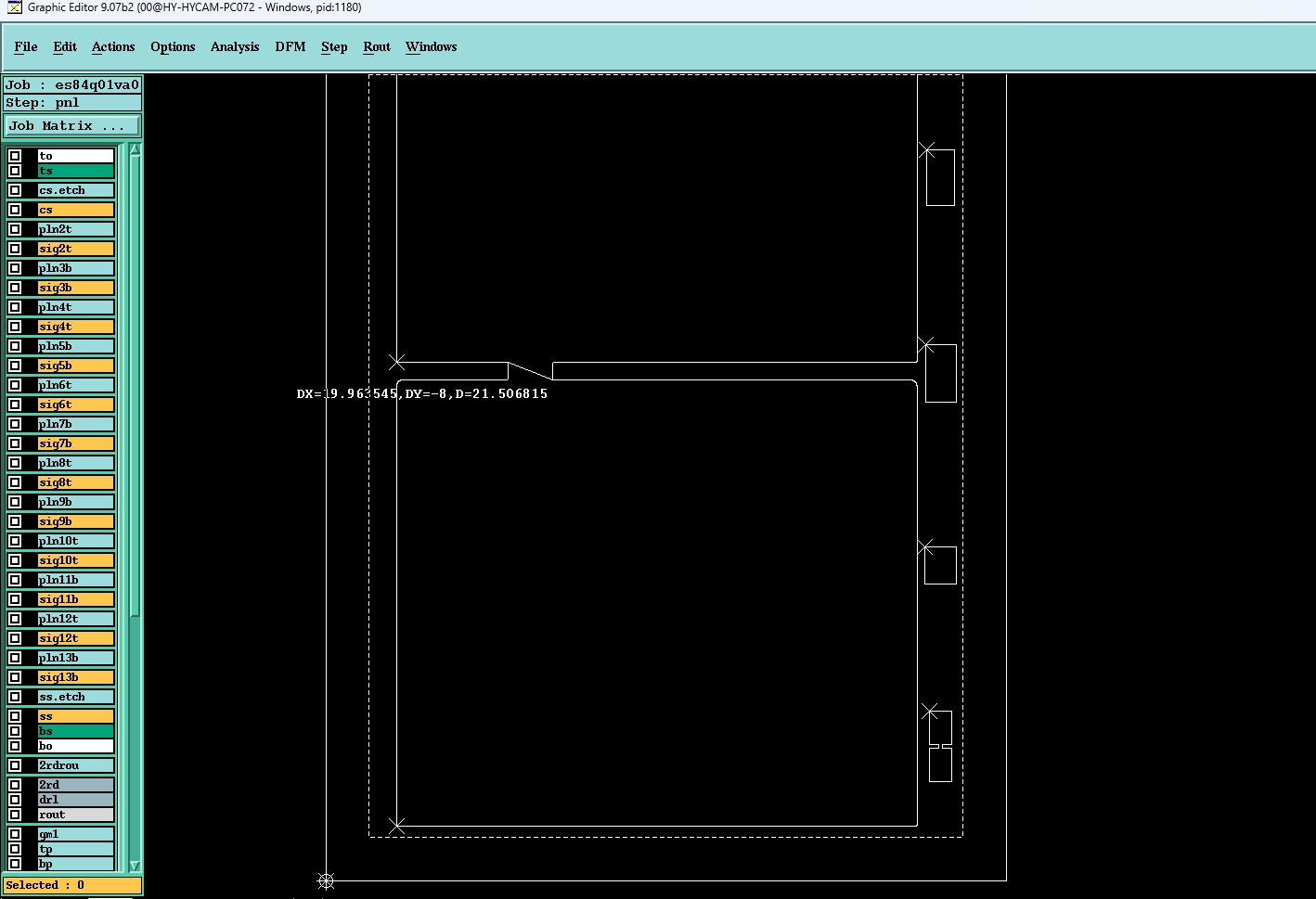The height and width of the screenshot is (899, 1316).
Task: Toggle the checkbox for layer cs.etch
Action: pyautogui.click(x=15, y=190)
